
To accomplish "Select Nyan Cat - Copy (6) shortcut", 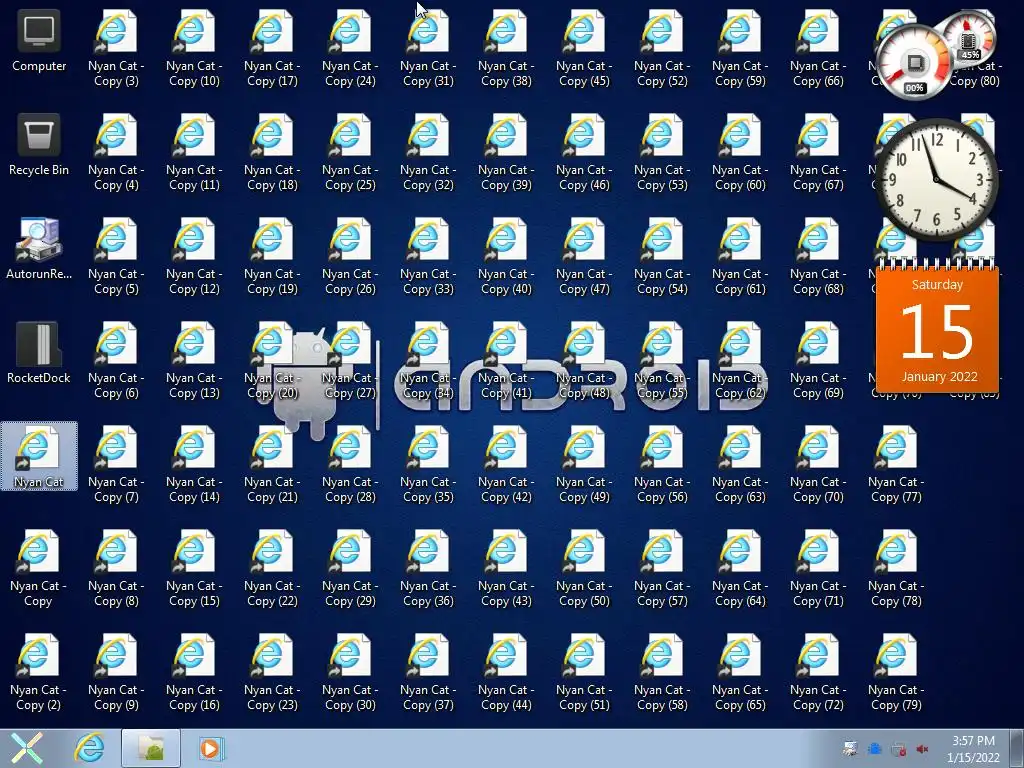I will (116, 360).
